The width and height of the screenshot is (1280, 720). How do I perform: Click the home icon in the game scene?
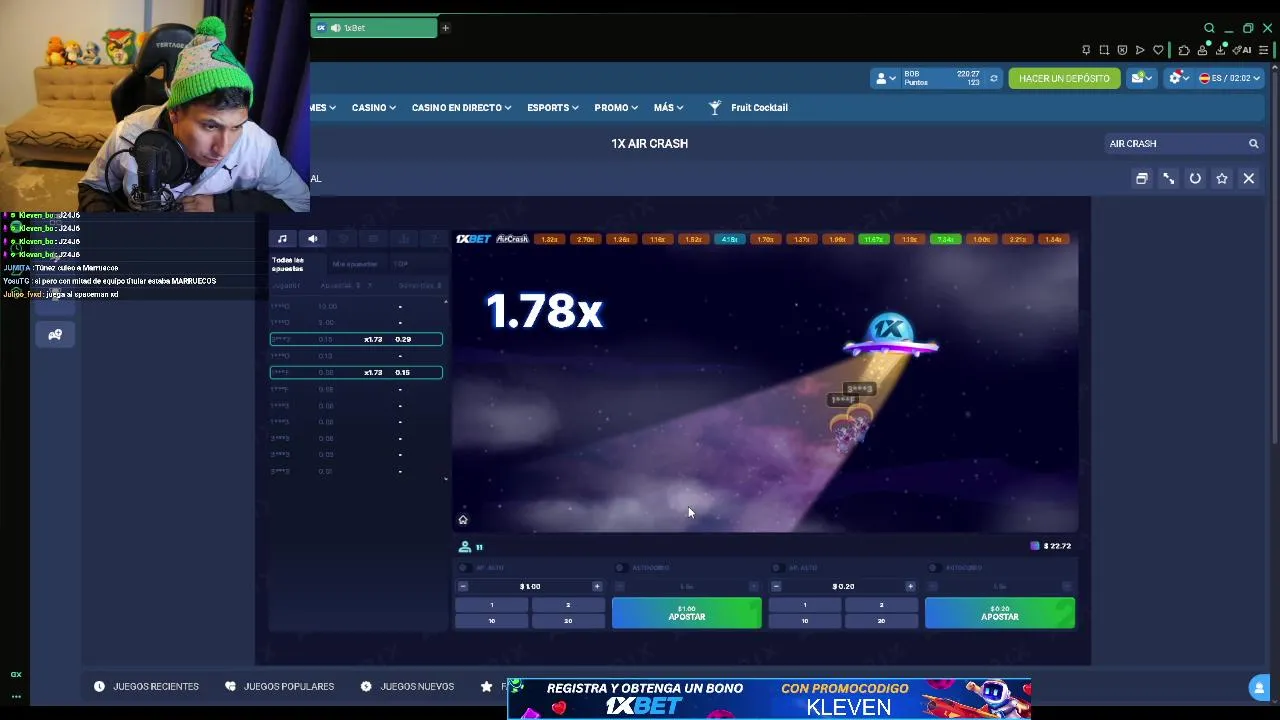tap(463, 520)
